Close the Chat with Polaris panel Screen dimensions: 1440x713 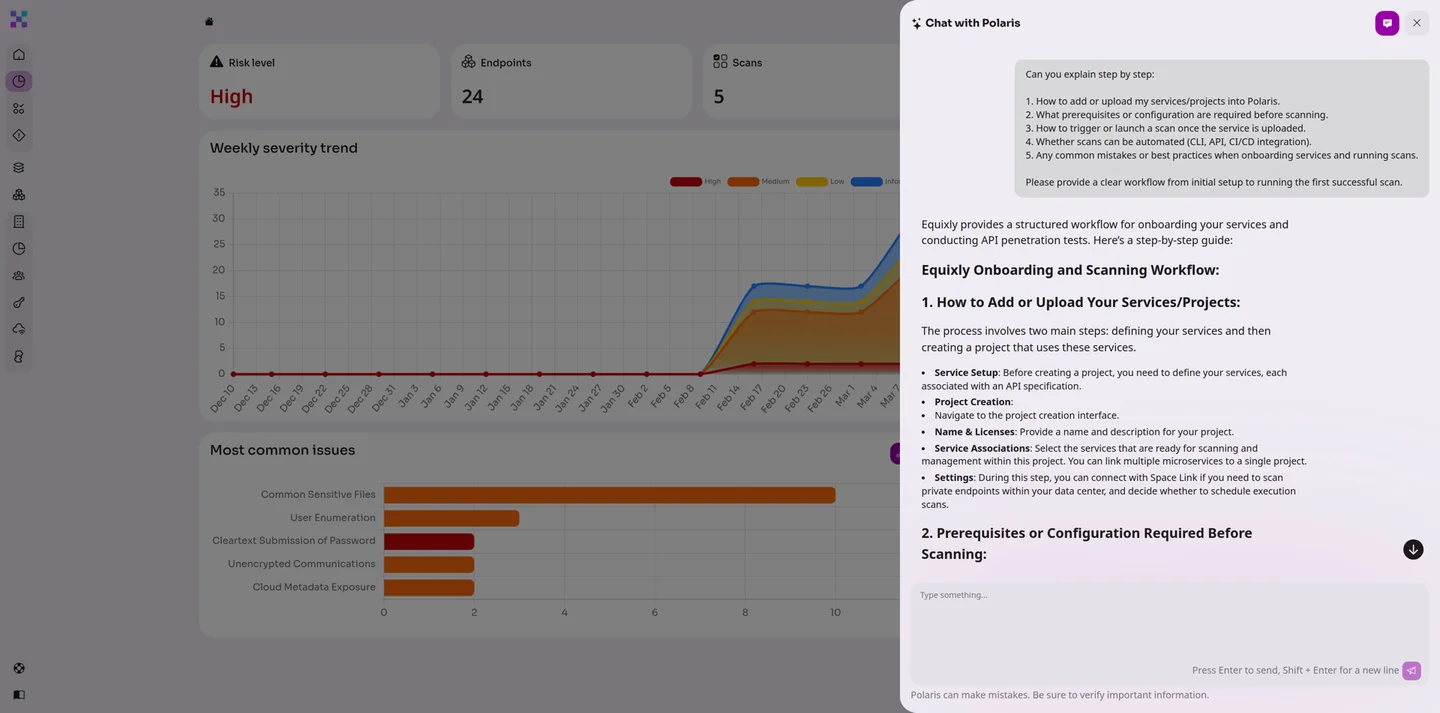coord(1416,23)
